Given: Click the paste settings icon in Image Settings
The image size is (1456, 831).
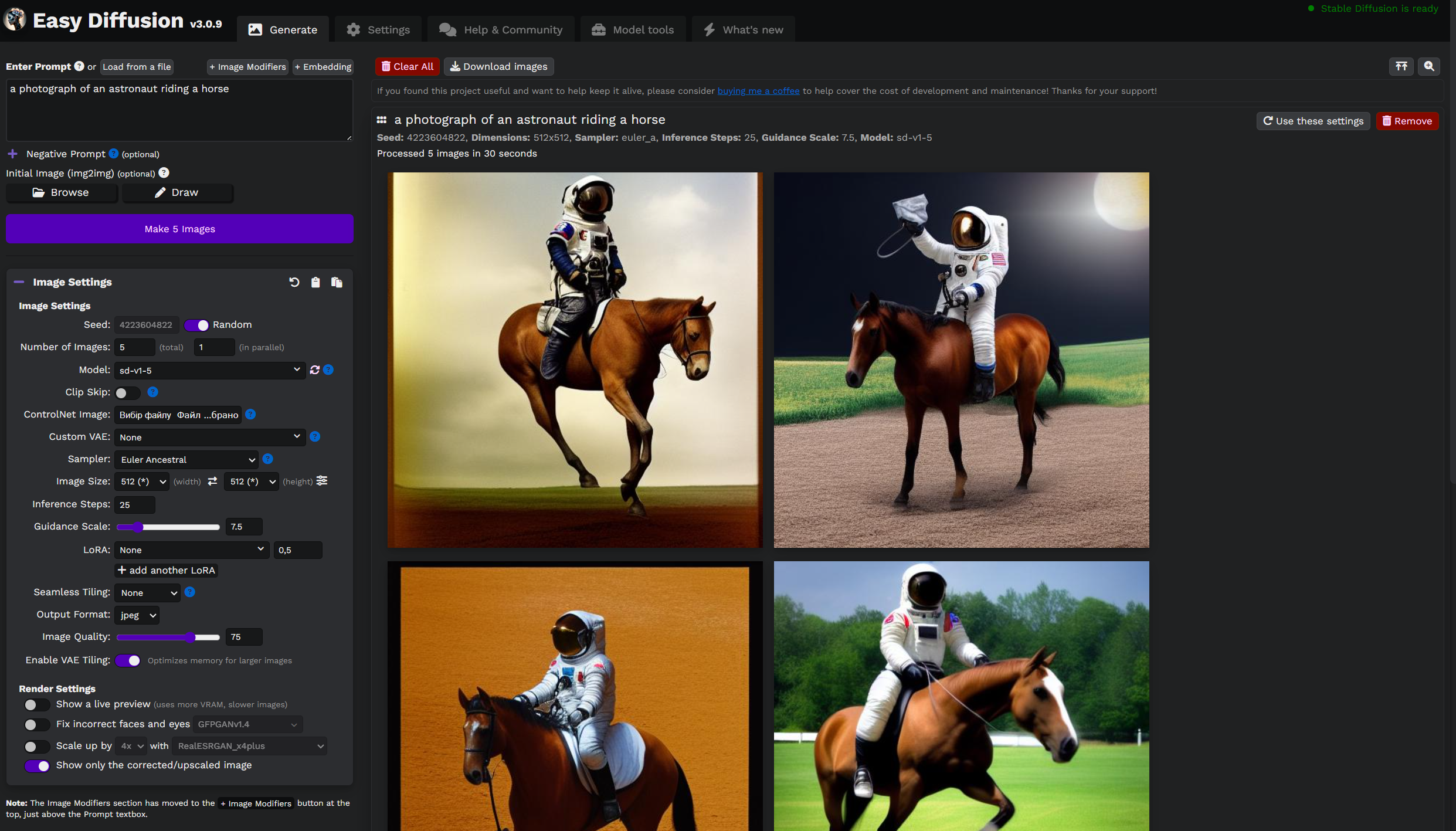Looking at the screenshot, I should coord(337,282).
